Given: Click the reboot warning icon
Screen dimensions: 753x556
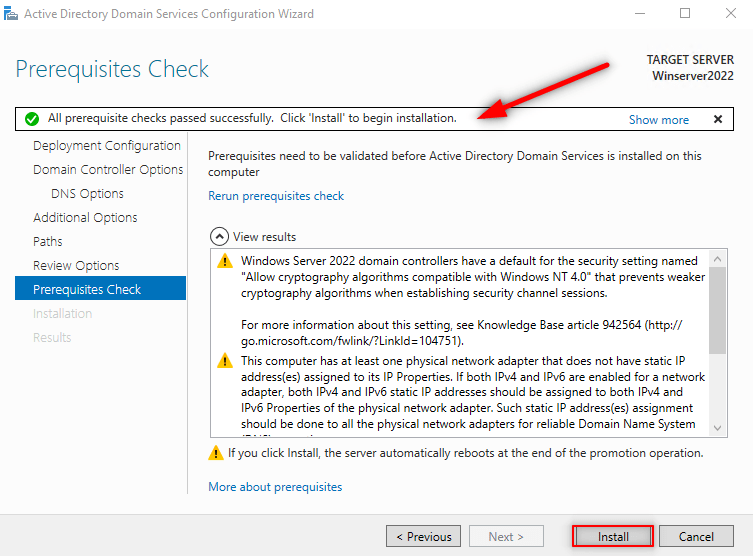Looking at the screenshot, I should pyautogui.click(x=215, y=453).
